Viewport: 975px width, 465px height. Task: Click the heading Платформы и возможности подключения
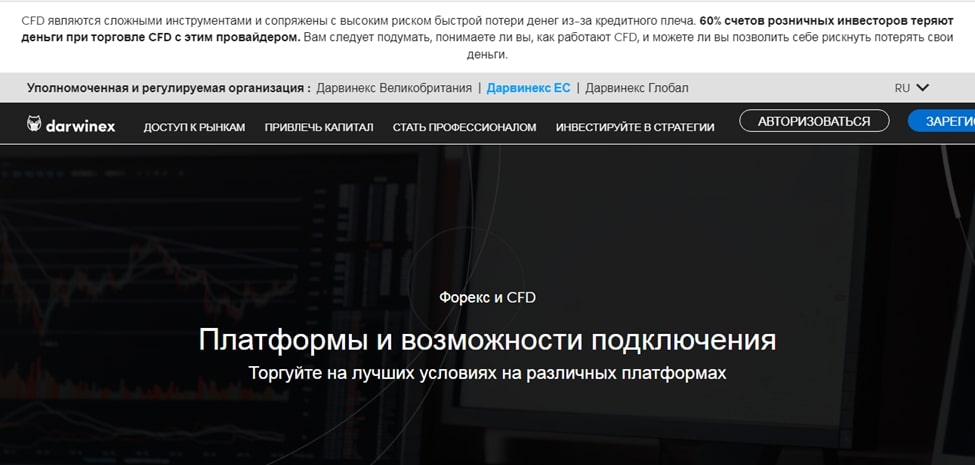[x=488, y=340]
